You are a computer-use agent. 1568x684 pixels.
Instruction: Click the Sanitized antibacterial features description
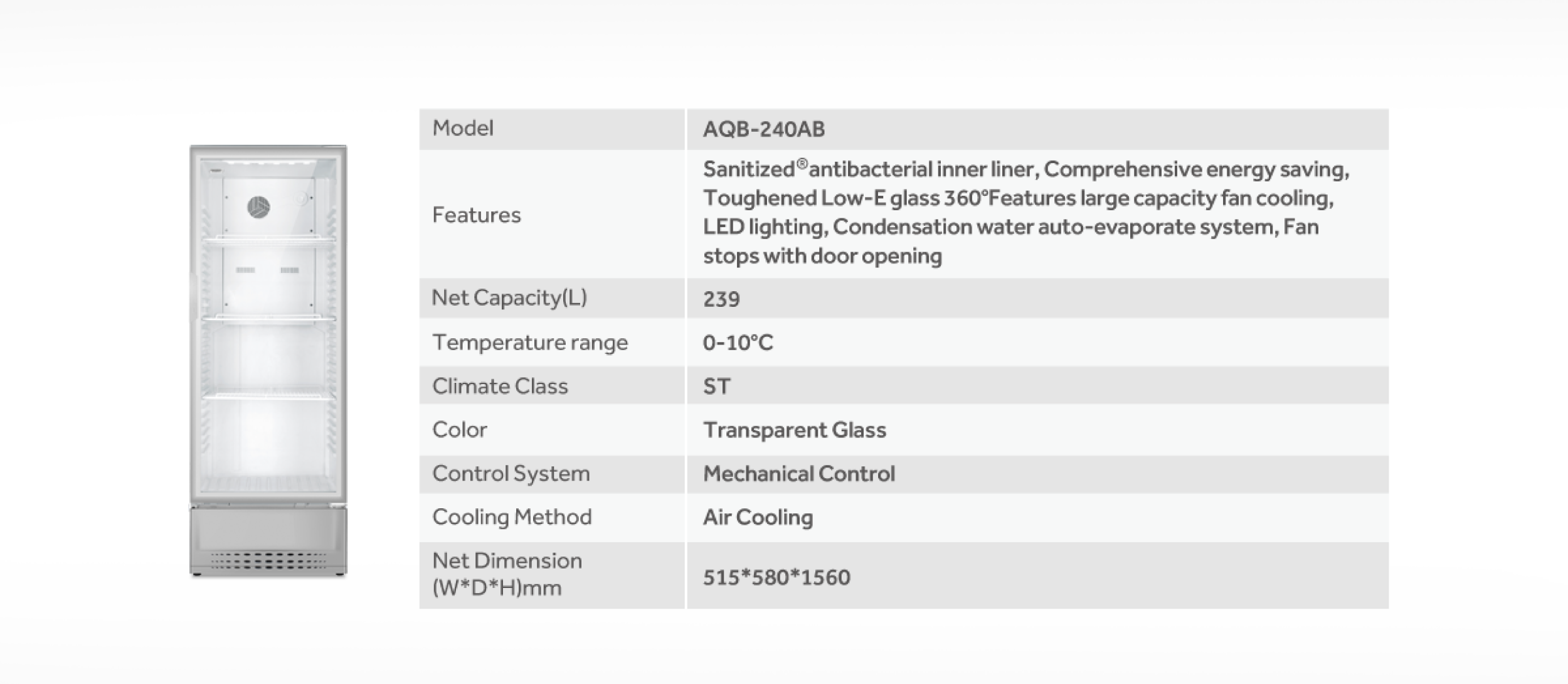(1025, 212)
